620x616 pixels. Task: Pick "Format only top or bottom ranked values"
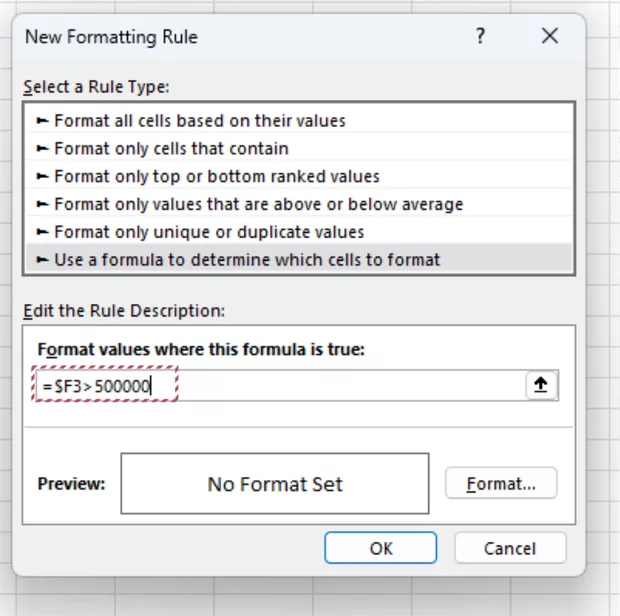point(217,176)
